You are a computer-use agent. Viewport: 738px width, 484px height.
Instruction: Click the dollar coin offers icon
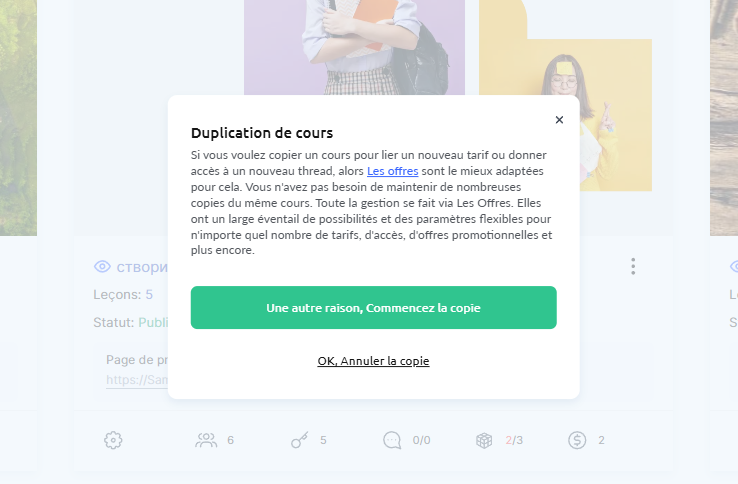577,440
